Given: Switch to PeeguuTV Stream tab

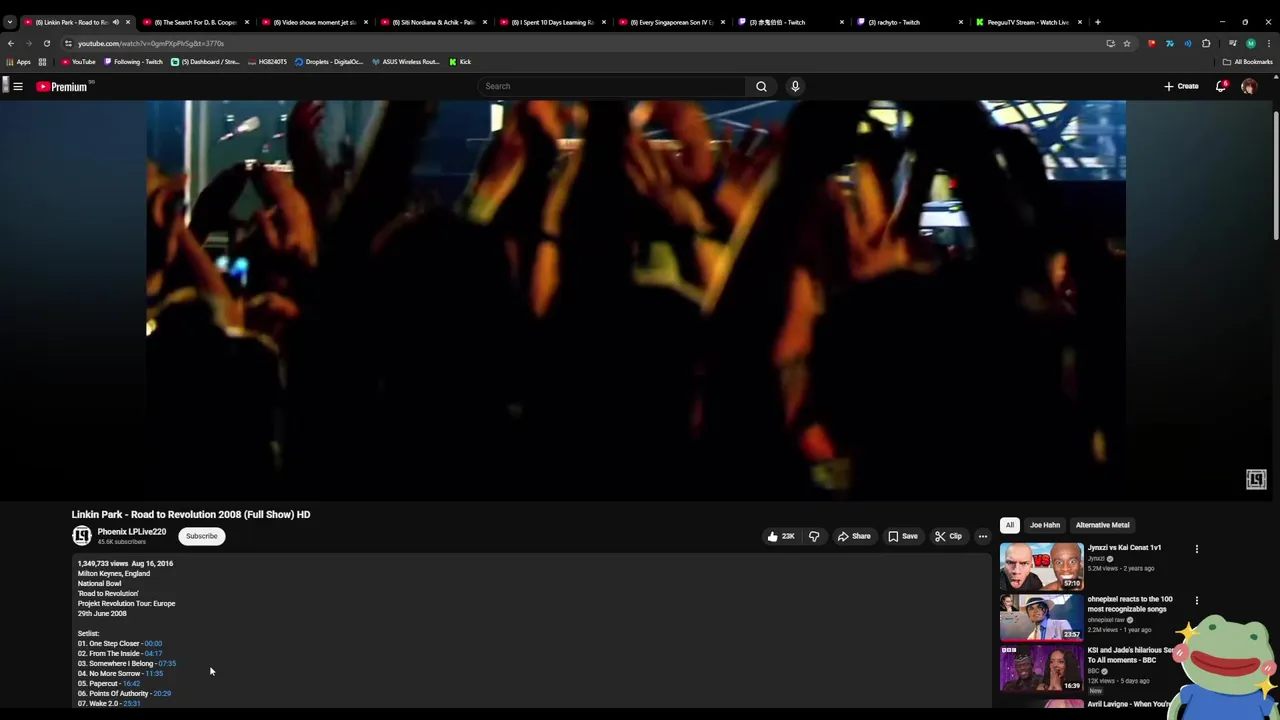Looking at the screenshot, I should (1028, 22).
